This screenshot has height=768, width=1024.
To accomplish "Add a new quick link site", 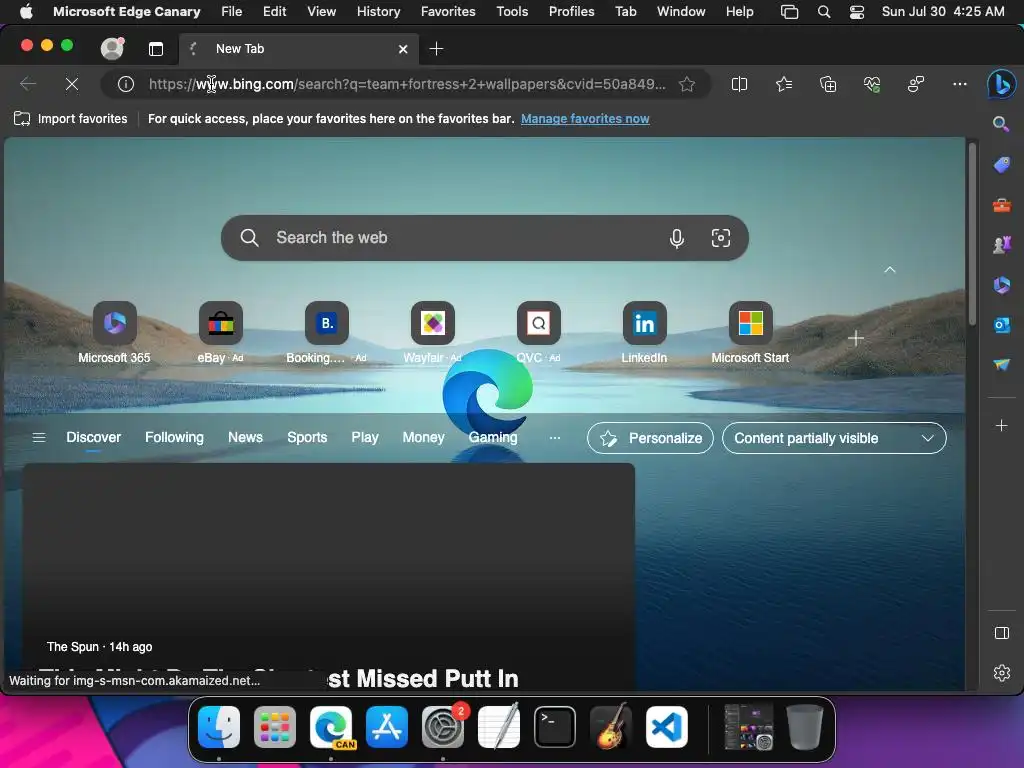I will click(856, 338).
